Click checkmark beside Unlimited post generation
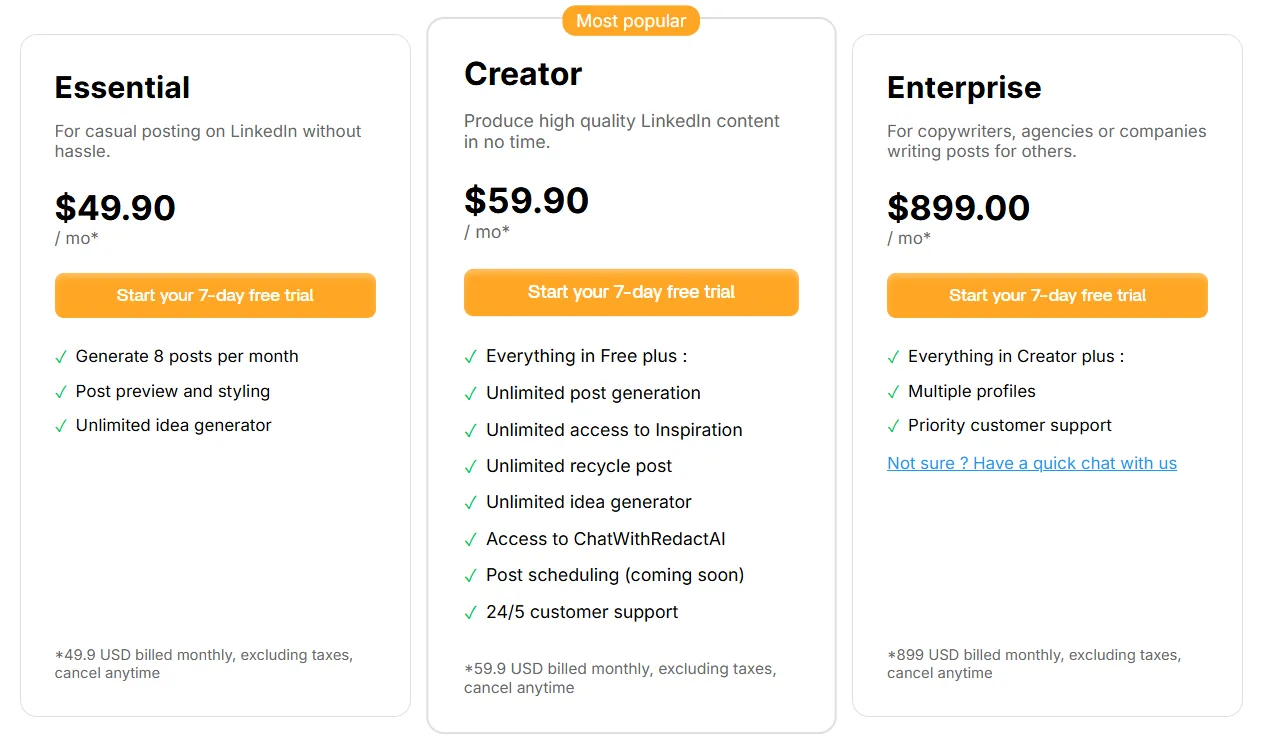Viewport: 1268px width, 752px height. (x=471, y=394)
